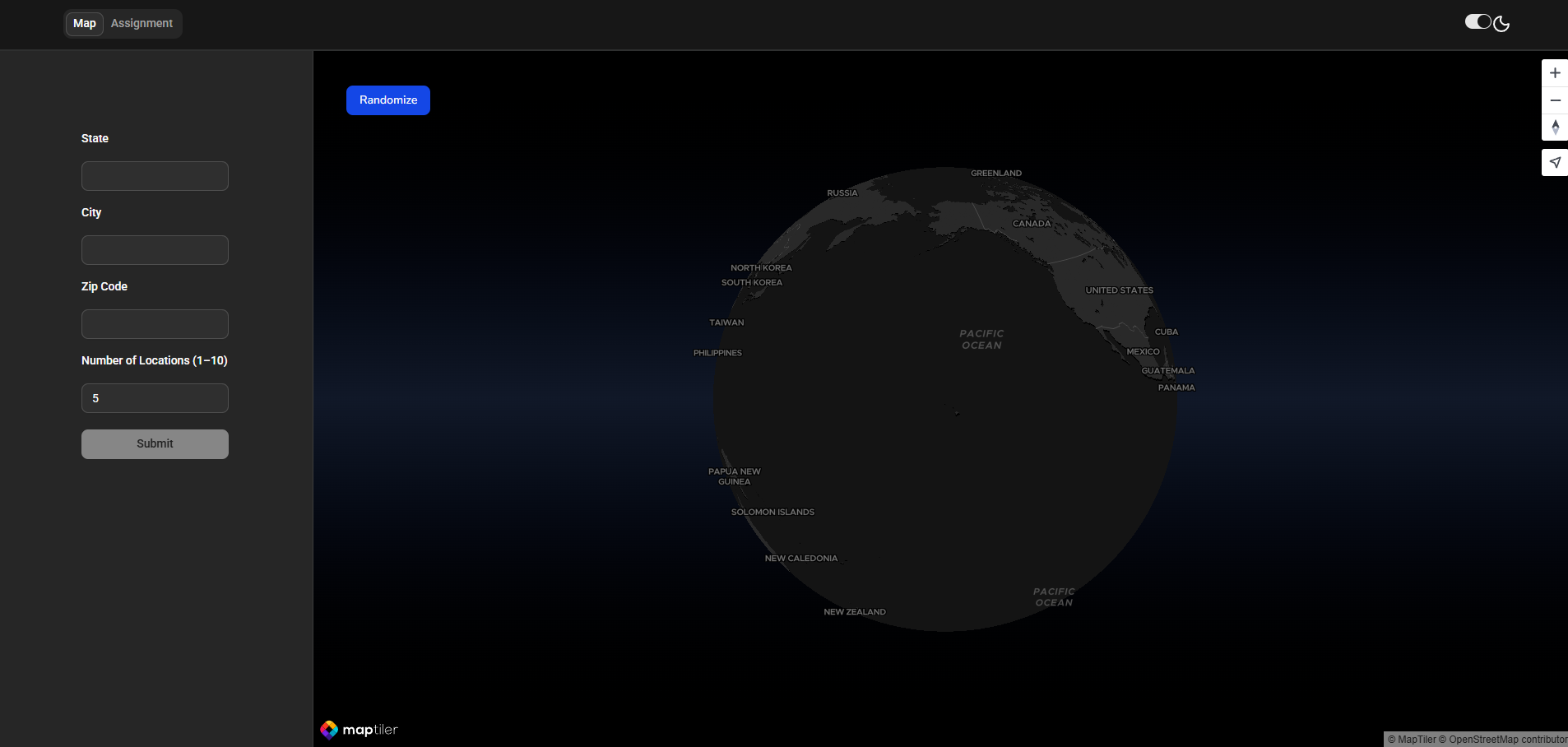This screenshot has height=747, width=1568.
Task: Toggle the dark mode switch
Action: [1478, 22]
